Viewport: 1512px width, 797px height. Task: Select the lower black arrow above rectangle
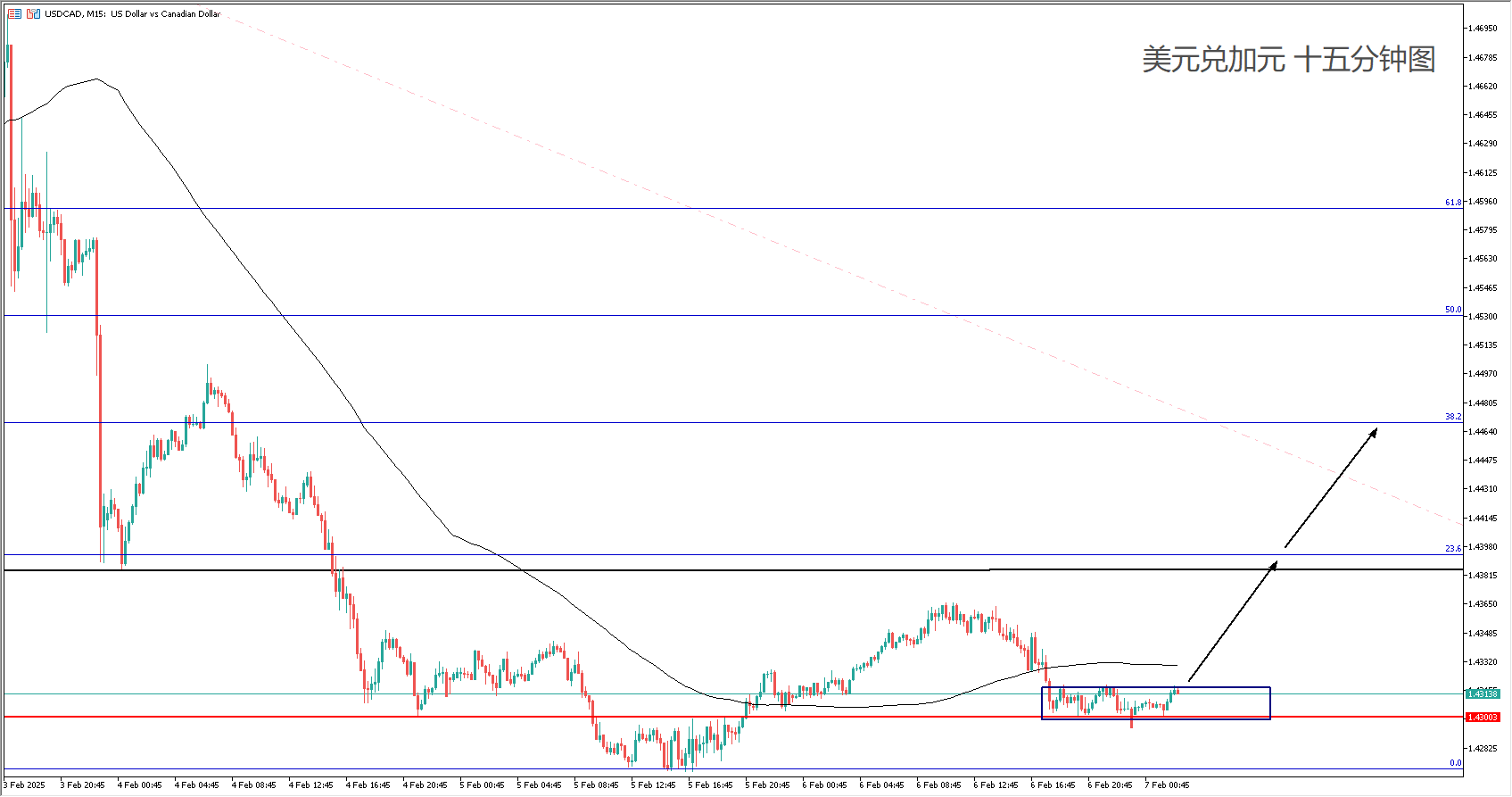tap(1232, 621)
